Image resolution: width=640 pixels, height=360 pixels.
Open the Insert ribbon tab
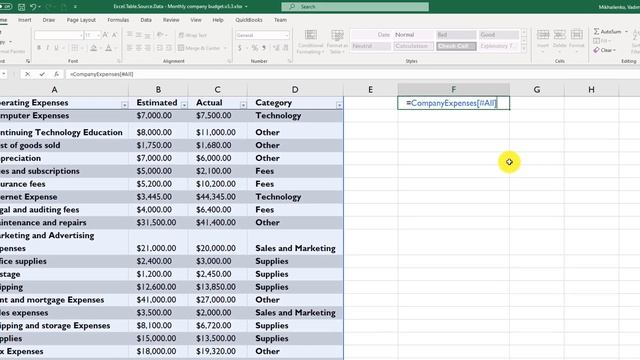click(x=24, y=20)
